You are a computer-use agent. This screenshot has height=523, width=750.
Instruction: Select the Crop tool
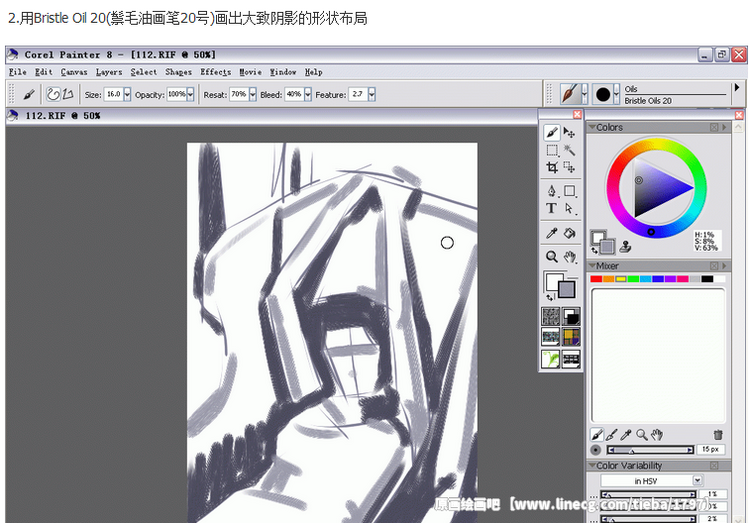click(551, 167)
